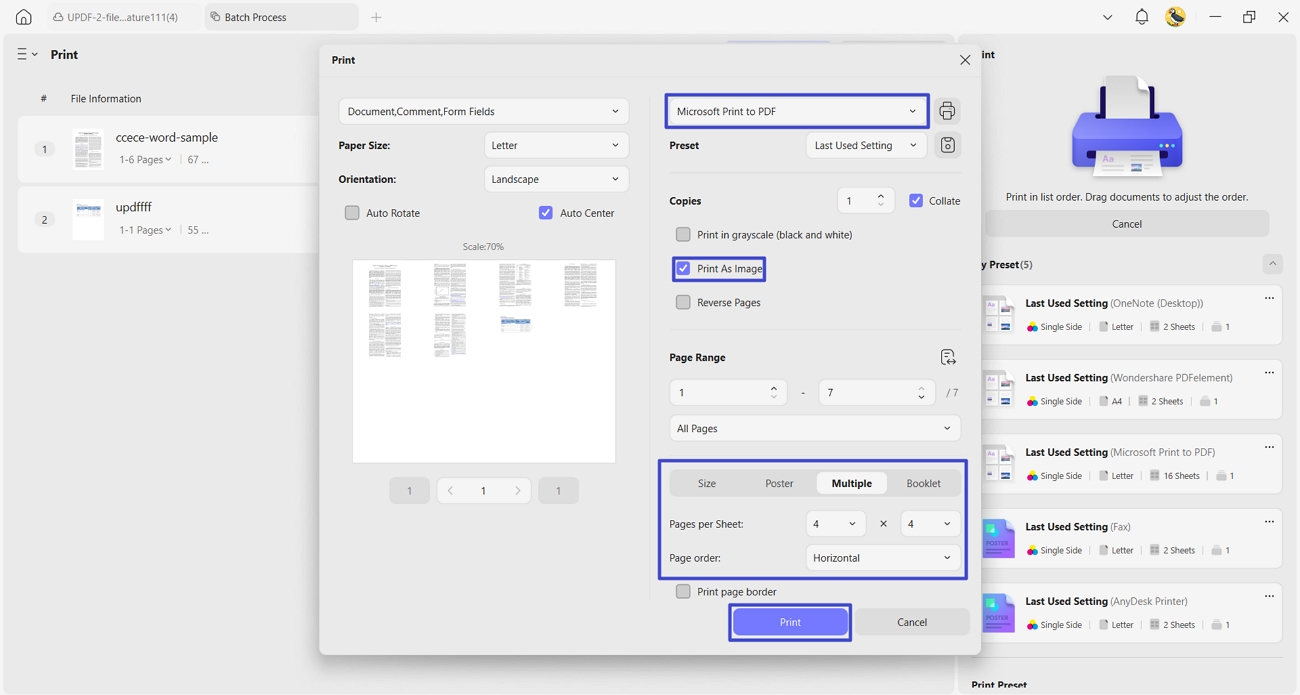
Task: Click the Copies stepper arrows
Action: point(880,201)
